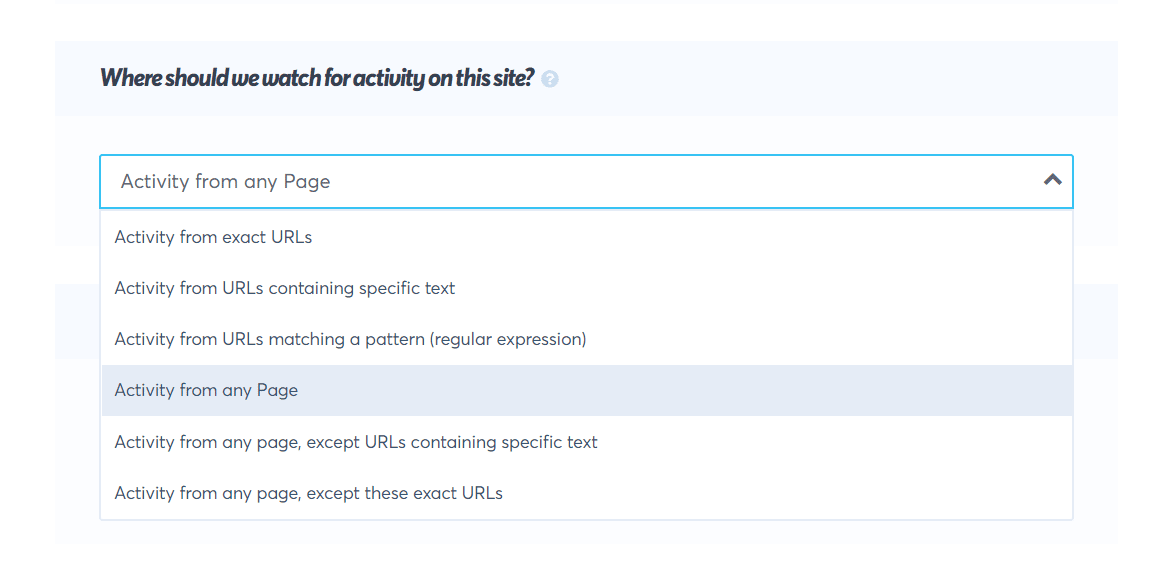
Task: Select 'Activity from exact URLs'
Action: 213,237
